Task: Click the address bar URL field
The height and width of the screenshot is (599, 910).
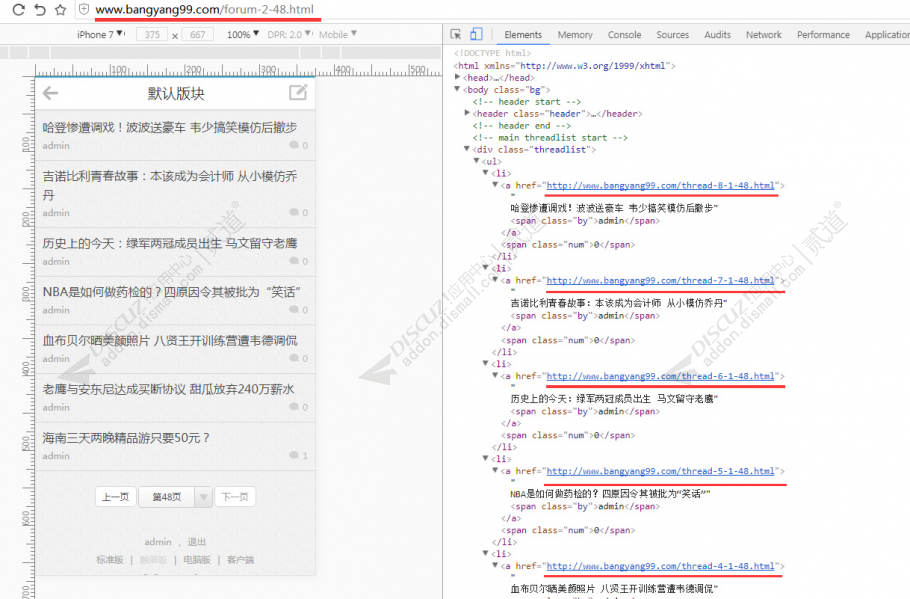Action: click(x=204, y=10)
